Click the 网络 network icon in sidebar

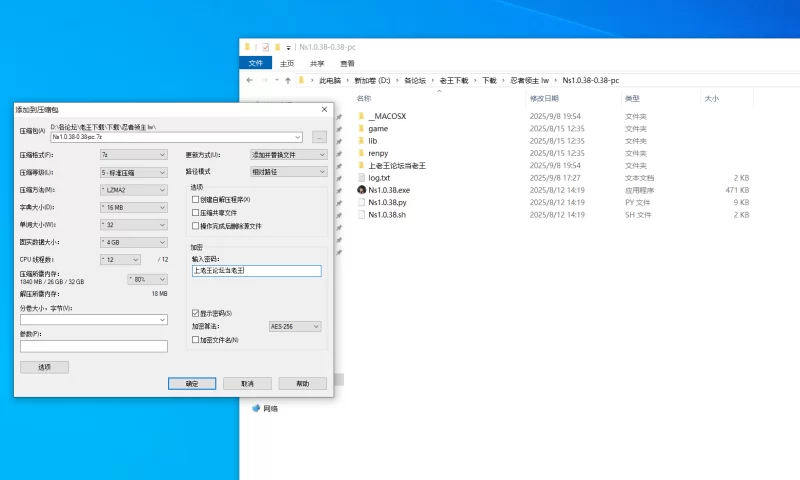pos(256,408)
